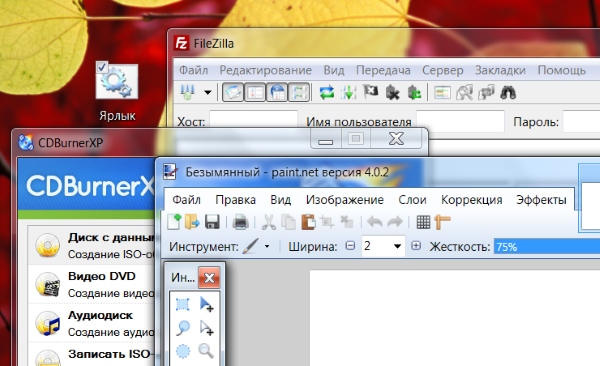This screenshot has width=600, height=366.
Task: Toggle transfer queue display in FileZilla
Action: pos(299,92)
